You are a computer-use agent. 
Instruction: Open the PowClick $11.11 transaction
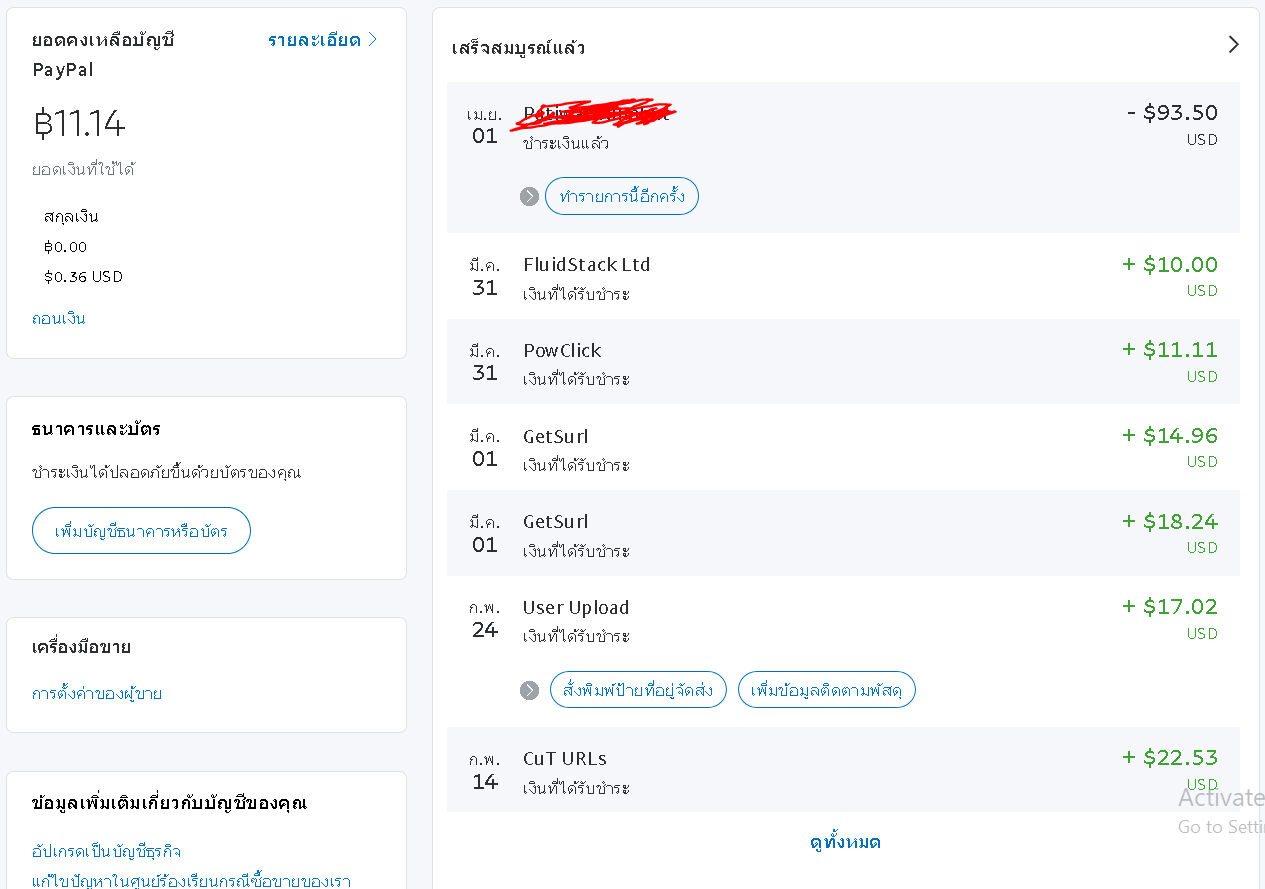[843, 362]
